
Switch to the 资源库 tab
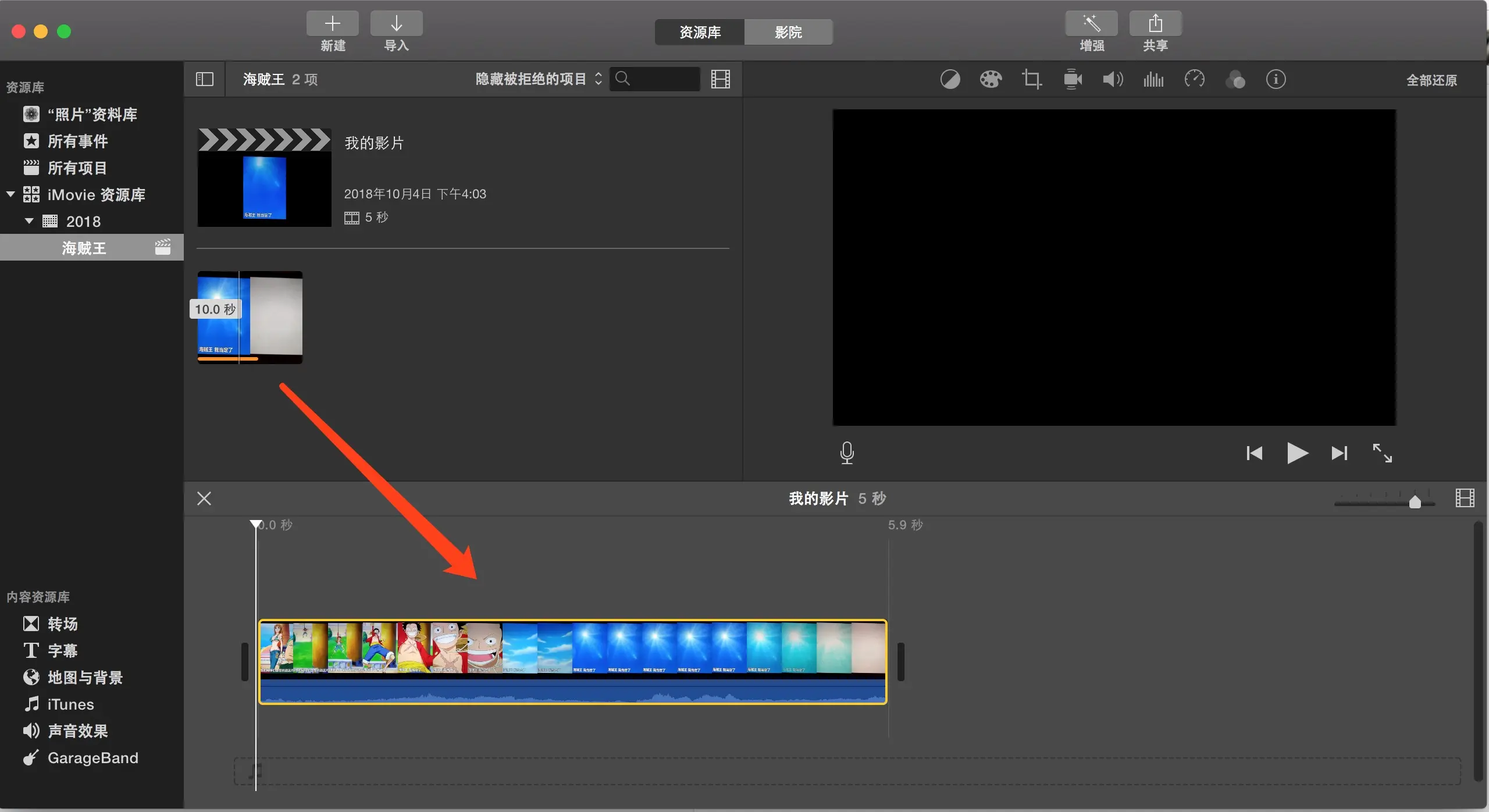pos(700,32)
